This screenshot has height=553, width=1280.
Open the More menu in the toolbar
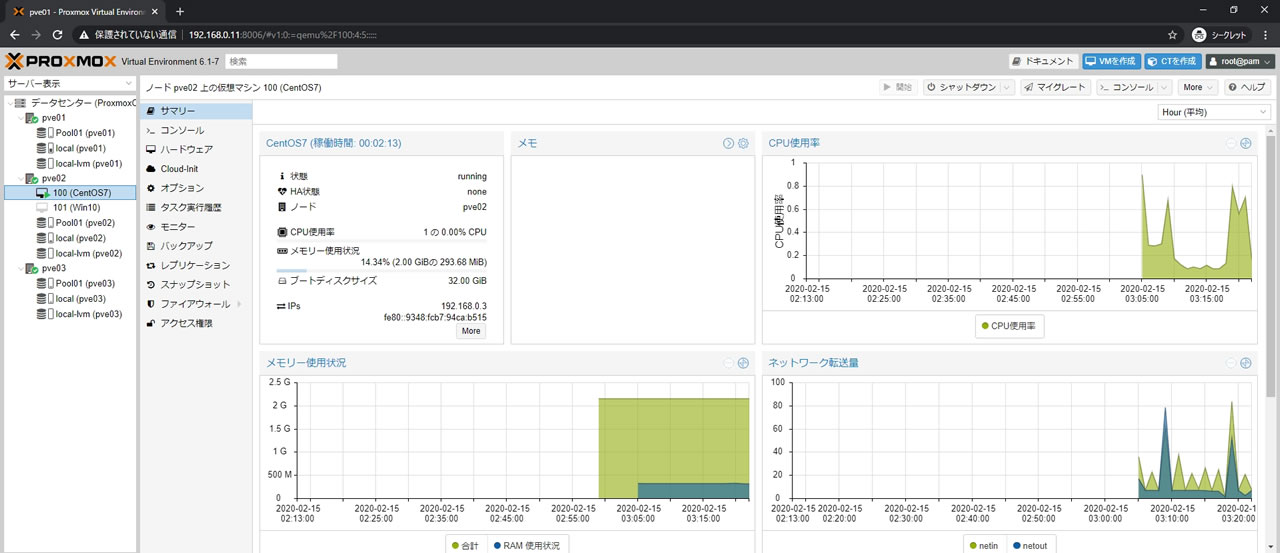[x=1197, y=87]
